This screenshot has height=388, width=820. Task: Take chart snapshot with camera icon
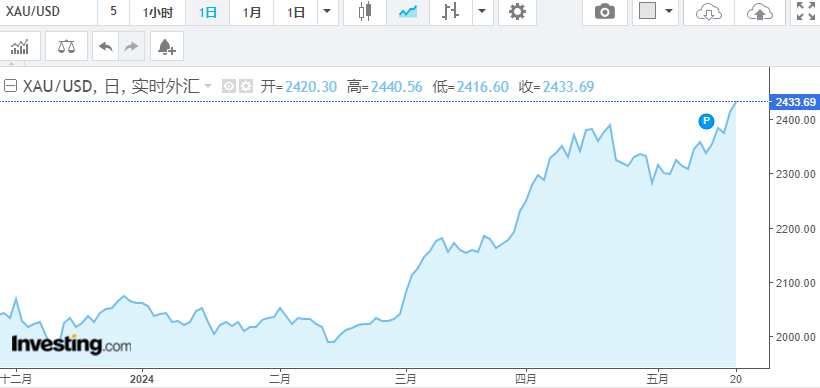click(605, 12)
